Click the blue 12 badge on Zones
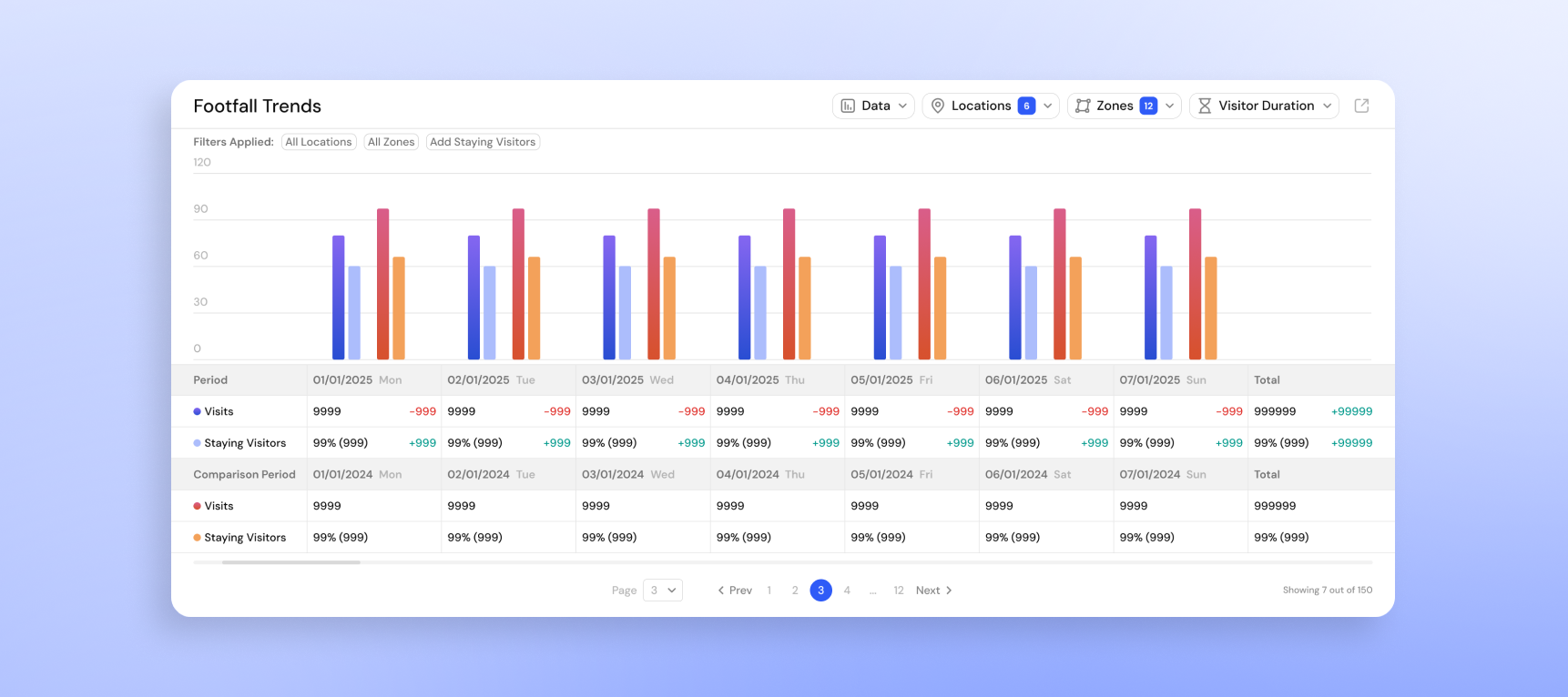This screenshot has height=697, width=1568. coord(1148,106)
